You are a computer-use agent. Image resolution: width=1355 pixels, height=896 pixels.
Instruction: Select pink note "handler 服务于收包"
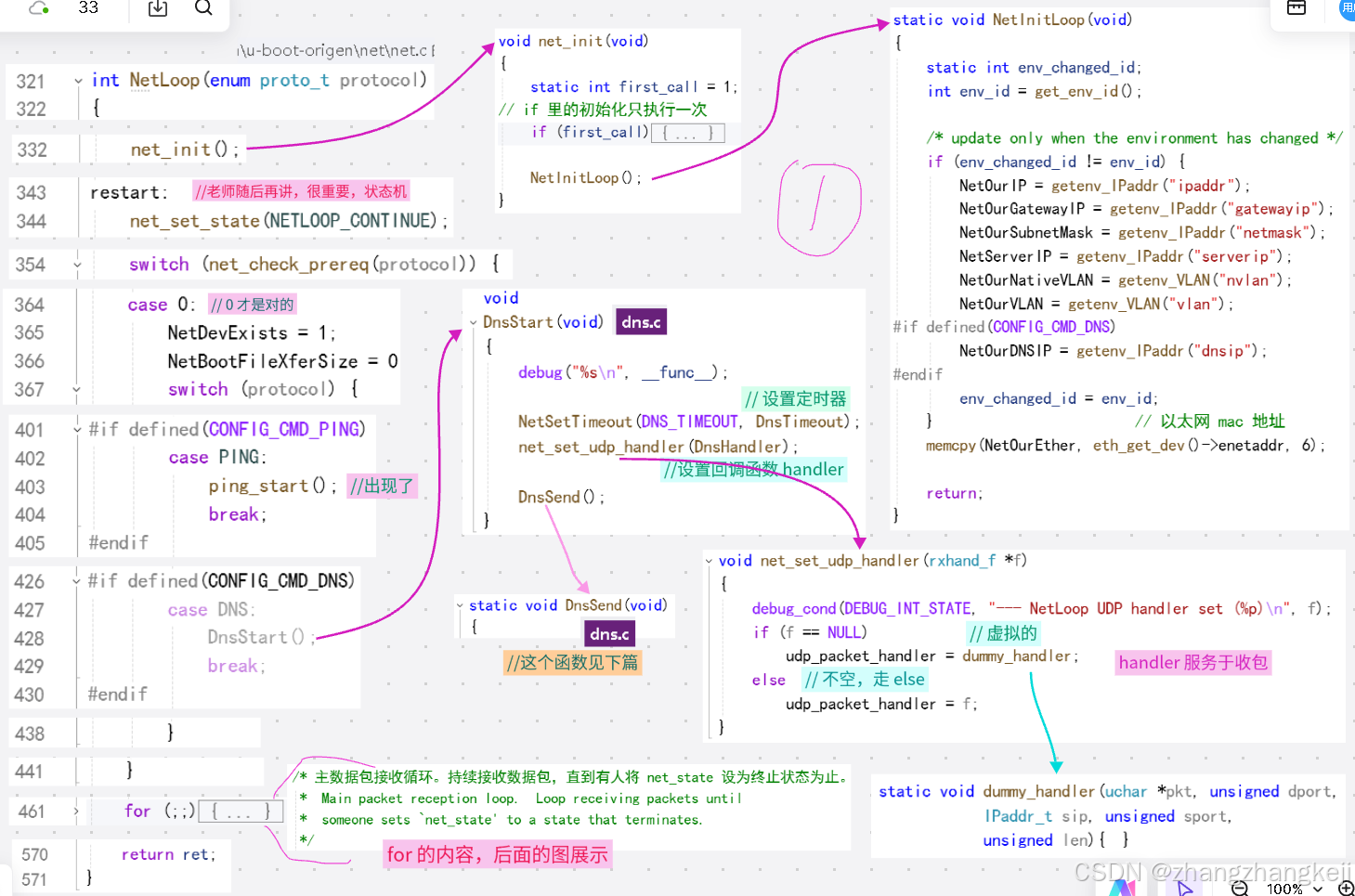tap(1192, 662)
